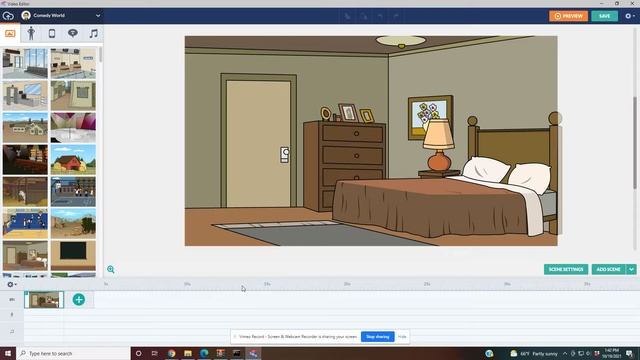Click the cloud upload icon
Image resolution: width=640 pixels, height=360 pixels.
click(x=8, y=16)
